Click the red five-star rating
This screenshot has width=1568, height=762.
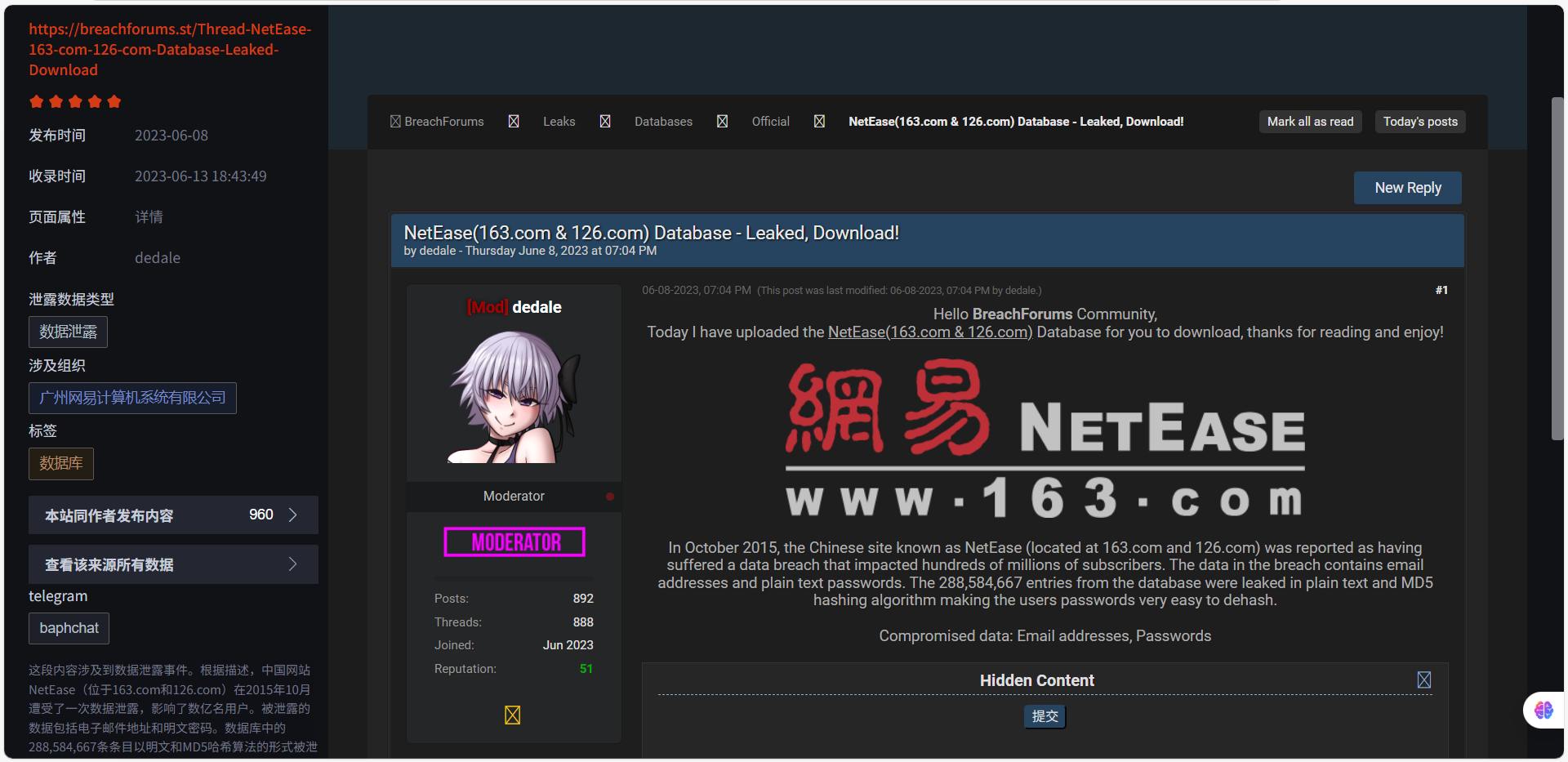click(75, 101)
